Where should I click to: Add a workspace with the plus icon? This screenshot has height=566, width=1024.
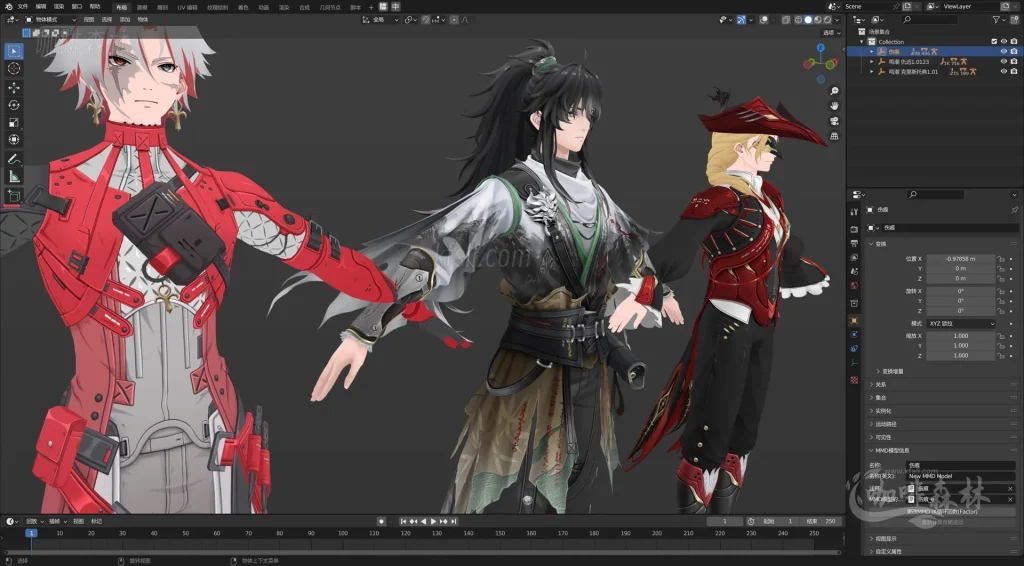coord(371,7)
